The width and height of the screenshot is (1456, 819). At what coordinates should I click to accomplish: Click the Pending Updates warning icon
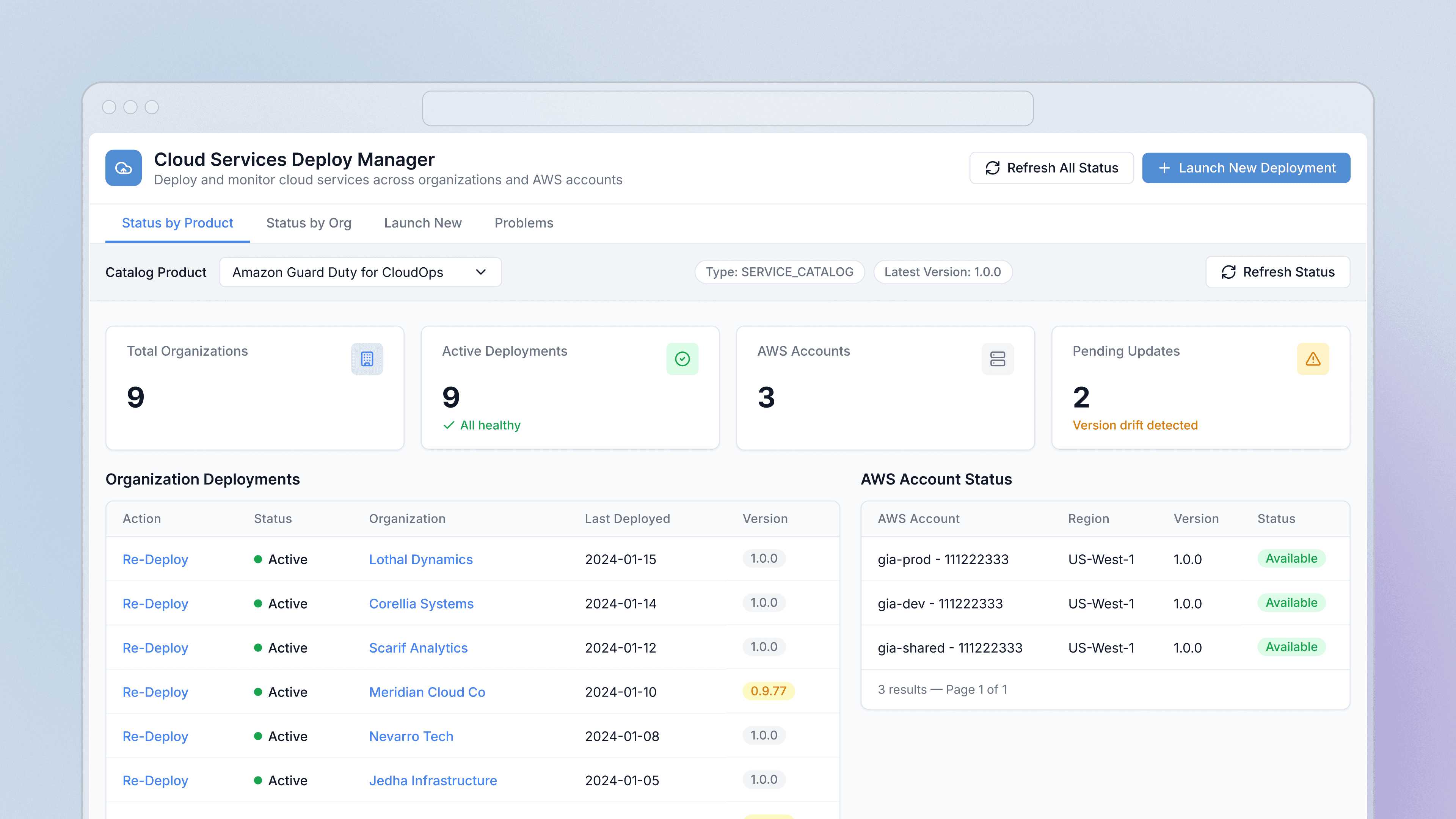coord(1313,359)
